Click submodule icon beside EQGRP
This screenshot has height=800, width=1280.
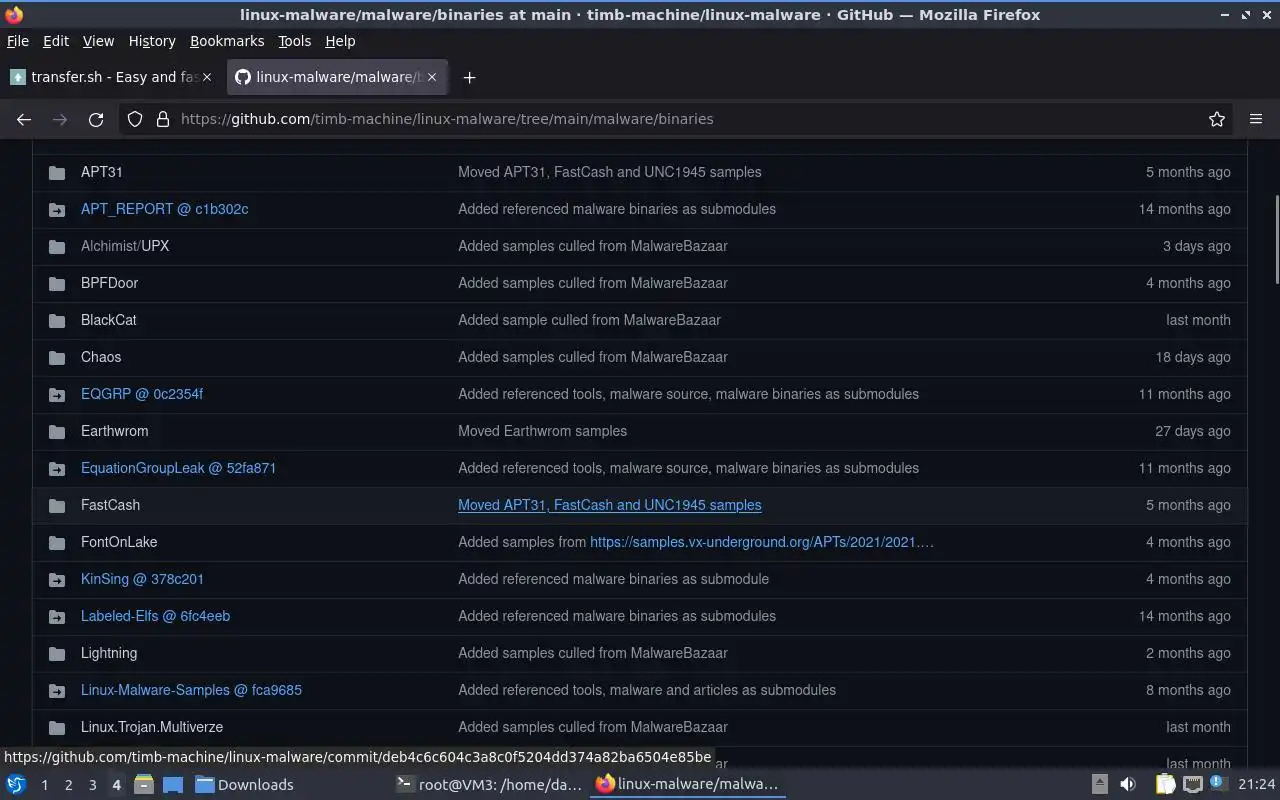coord(57,395)
